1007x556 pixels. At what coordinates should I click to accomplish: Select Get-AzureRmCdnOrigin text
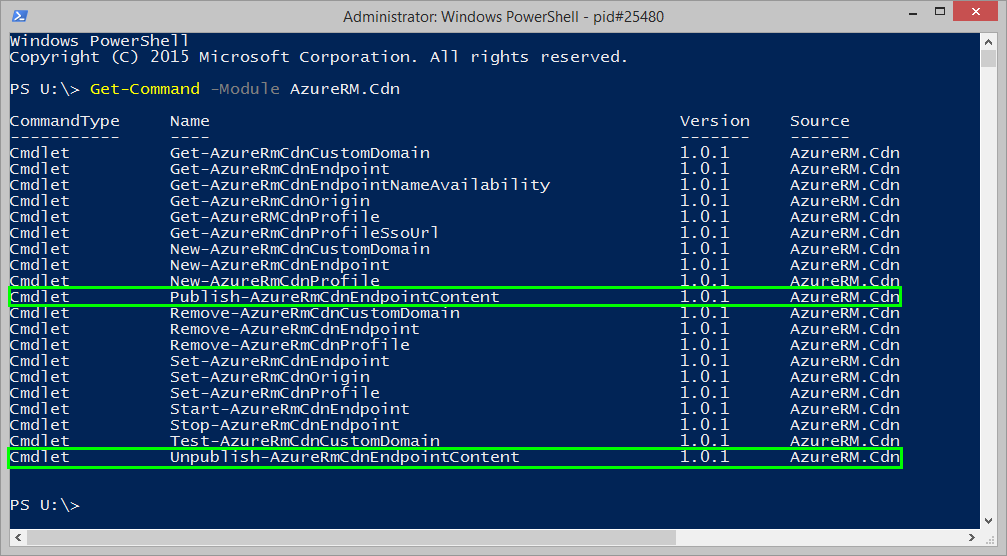pyautogui.click(x=270, y=202)
